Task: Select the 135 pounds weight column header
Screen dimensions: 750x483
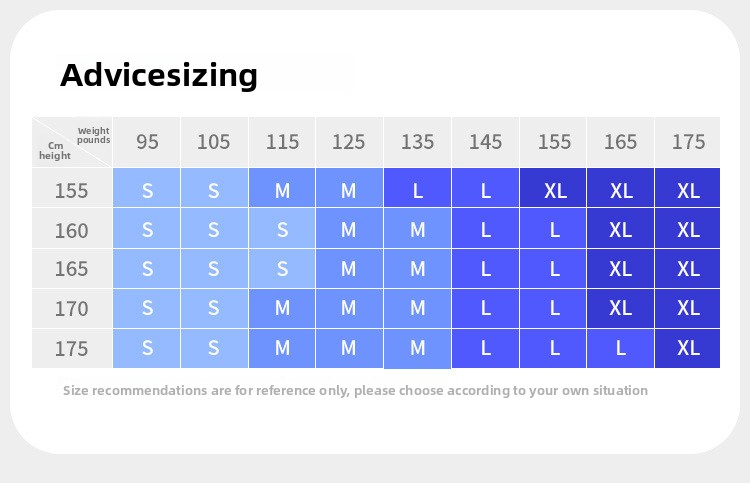Action: pos(417,142)
